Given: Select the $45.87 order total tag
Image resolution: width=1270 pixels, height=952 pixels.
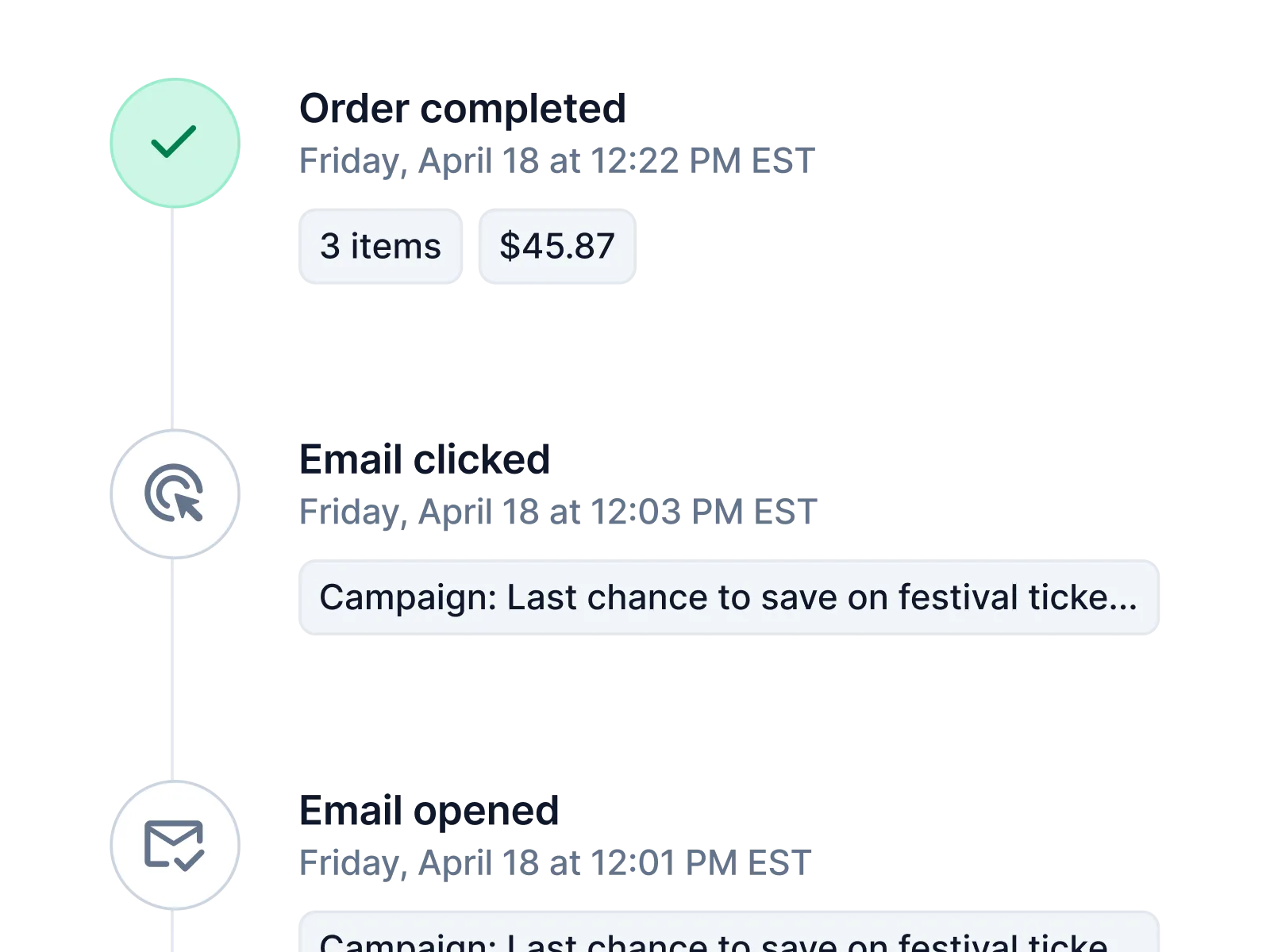Looking at the screenshot, I should (x=557, y=246).
